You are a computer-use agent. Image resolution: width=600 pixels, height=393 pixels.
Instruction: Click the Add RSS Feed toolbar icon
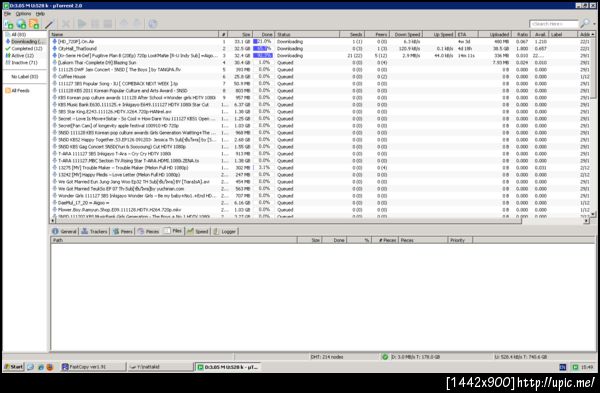click(34, 24)
